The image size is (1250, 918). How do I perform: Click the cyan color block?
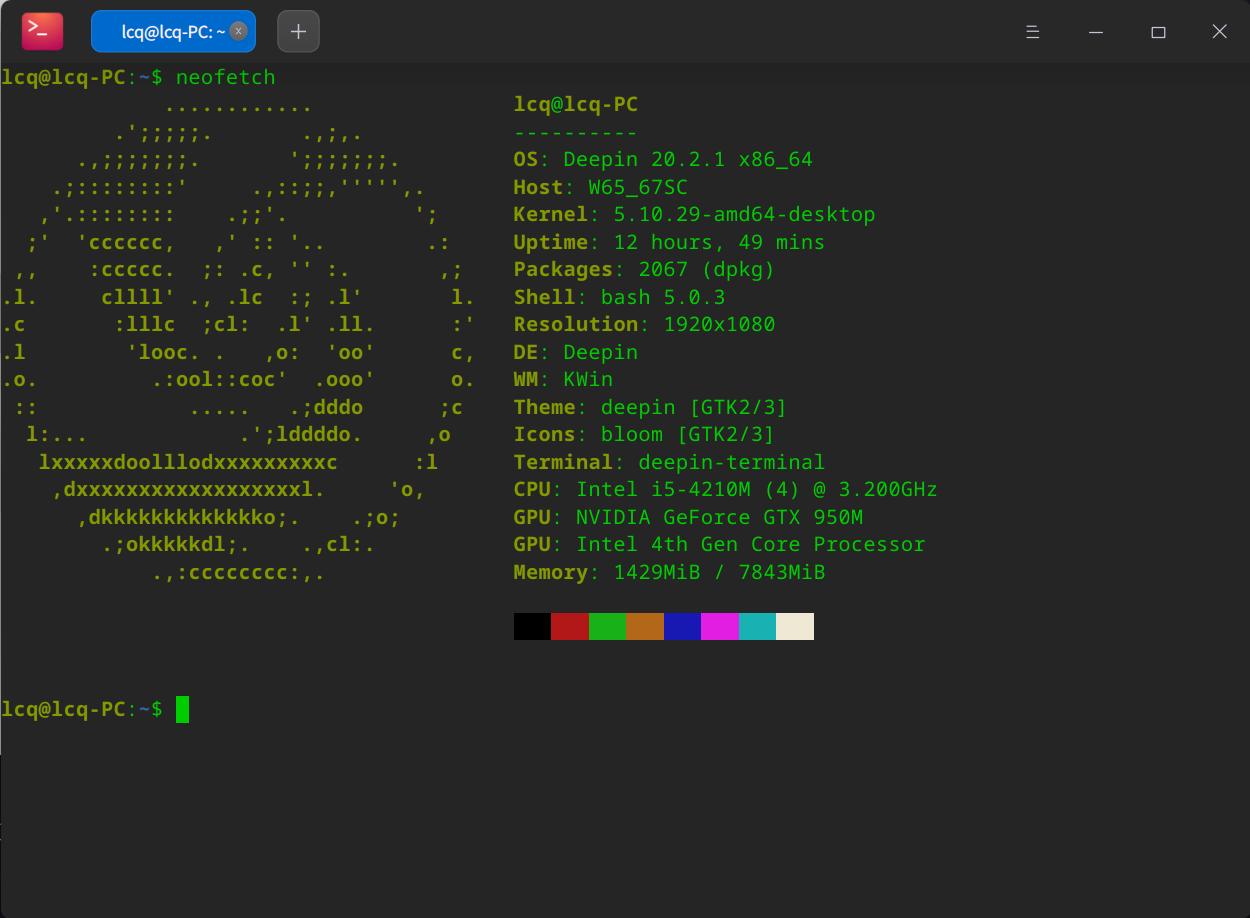pos(757,626)
